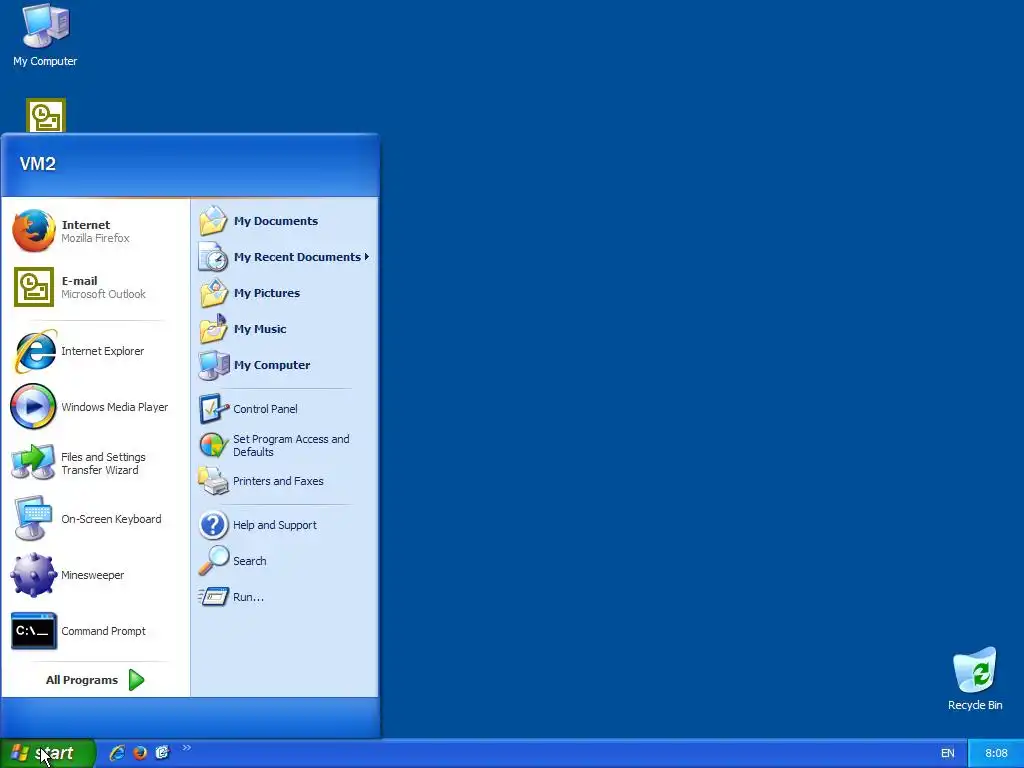The height and width of the screenshot is (768, 1024).
Task: Open Help and Support
Action: (x=284, y=525)
